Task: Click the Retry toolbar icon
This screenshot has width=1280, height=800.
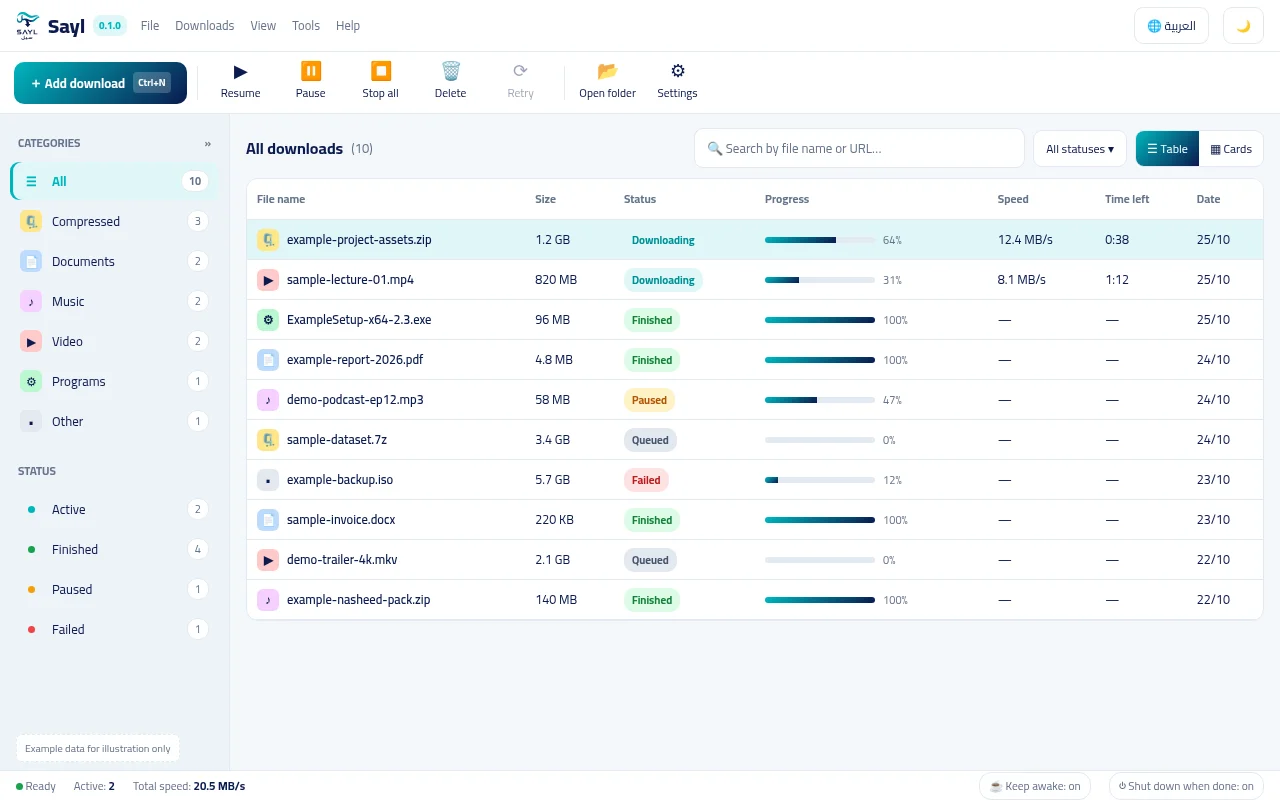Action: (x=520, y=71)
